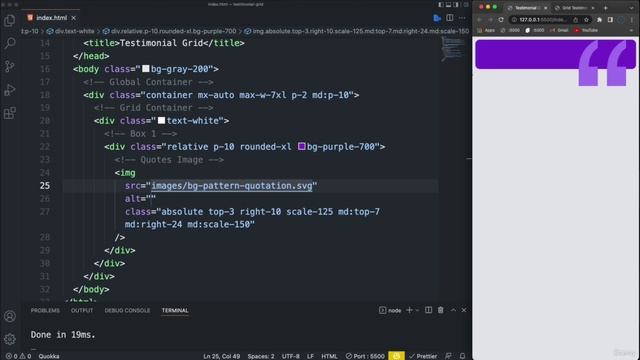Switch to the Debug Console tab
This screenshot has height=360, width=640.
pyautogui.click(x=127, y=311)
